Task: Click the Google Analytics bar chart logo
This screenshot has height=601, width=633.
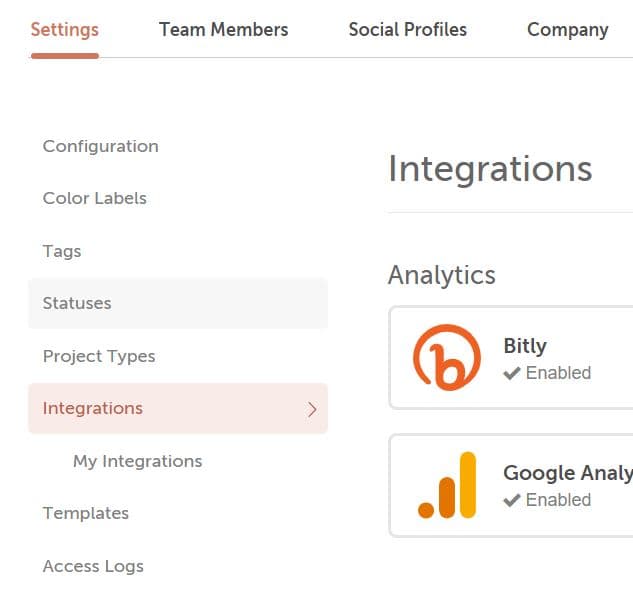Action: click(446, 485)
